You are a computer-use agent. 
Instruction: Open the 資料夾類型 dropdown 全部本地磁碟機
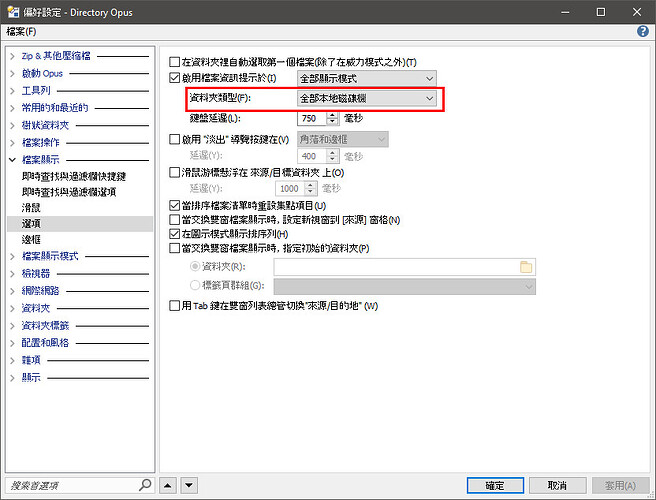pyautogui.click(x=367, y=98)
